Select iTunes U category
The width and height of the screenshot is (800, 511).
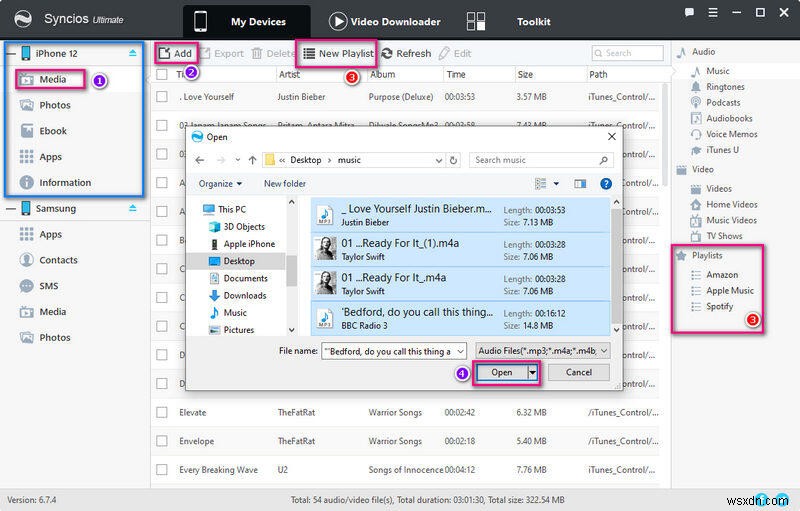click(x=721, y=150)
